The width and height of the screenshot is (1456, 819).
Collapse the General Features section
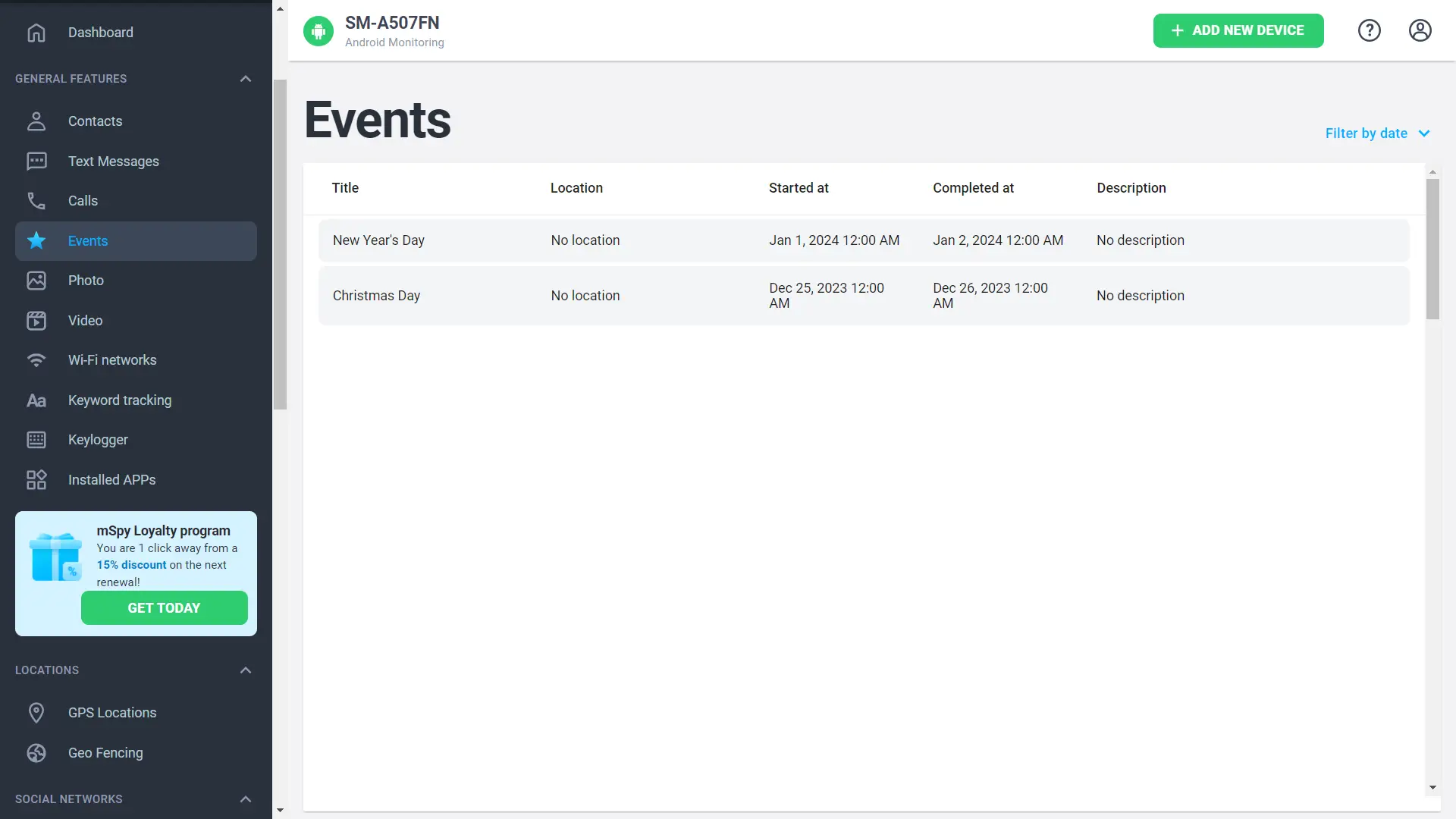pos(246,79)
